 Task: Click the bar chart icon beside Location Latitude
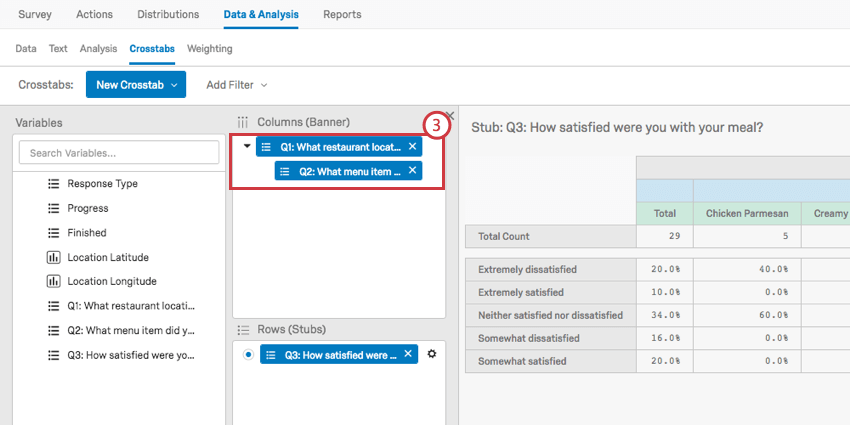(x=53, y=257)
